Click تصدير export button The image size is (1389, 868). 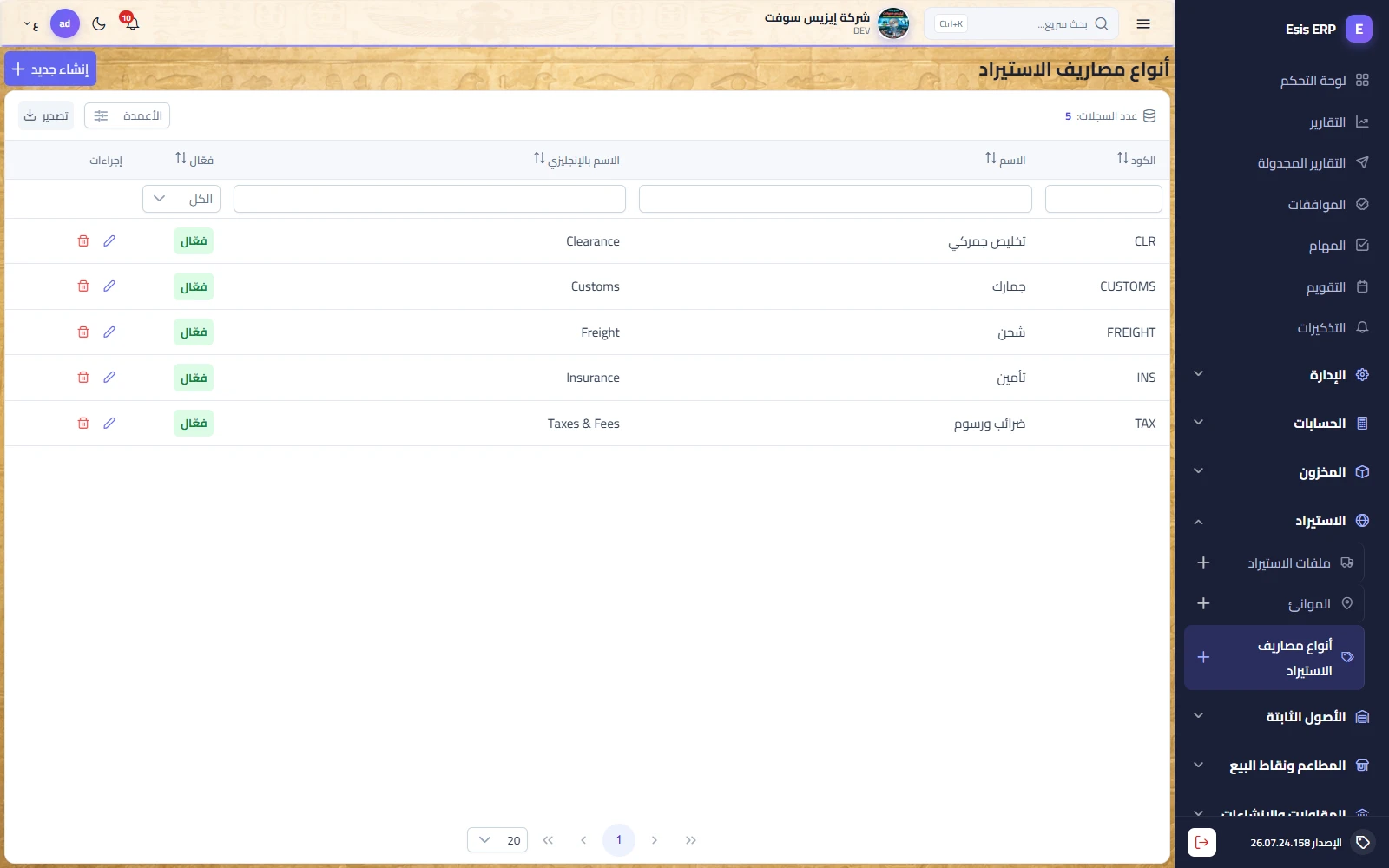point(46,115)
